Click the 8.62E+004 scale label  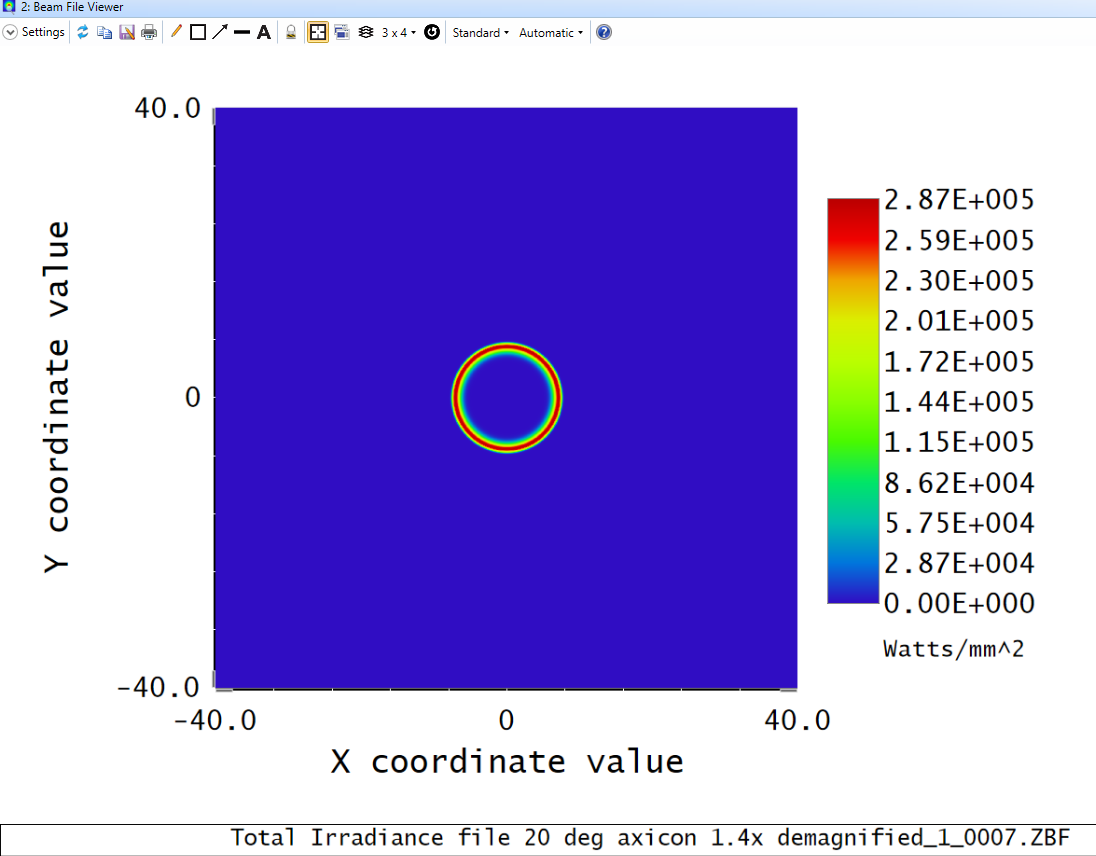[959, 483]
